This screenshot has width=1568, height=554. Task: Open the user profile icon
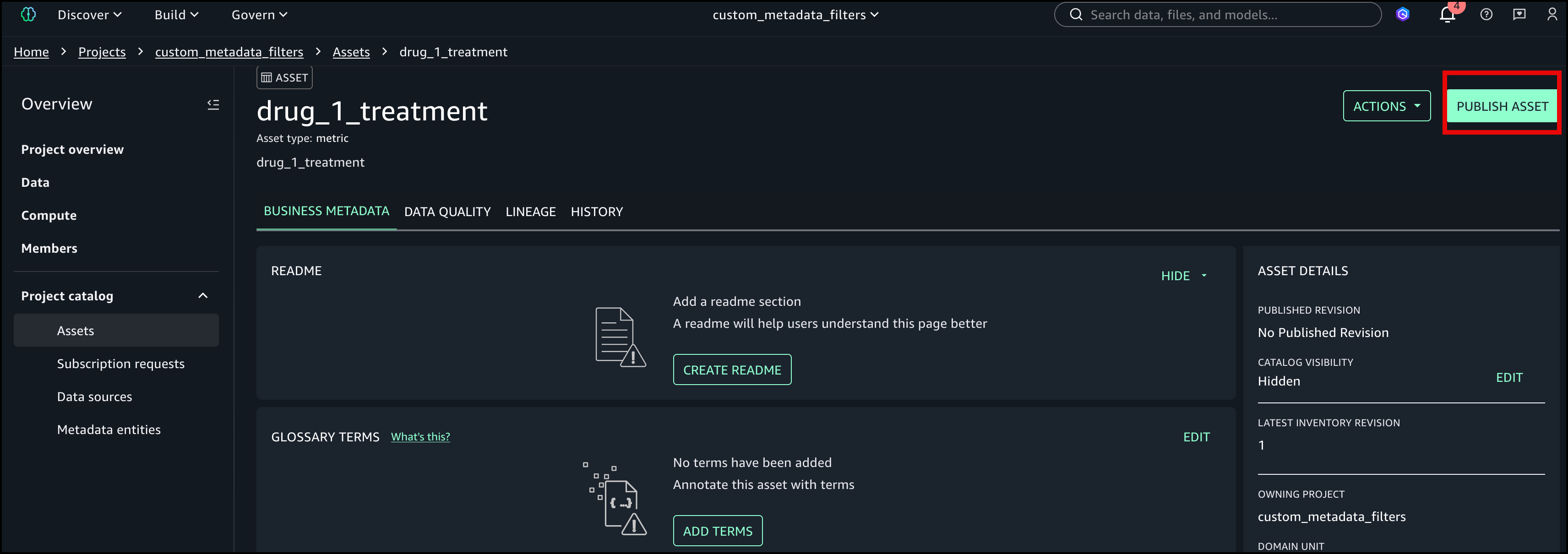tap(1552, 15)
